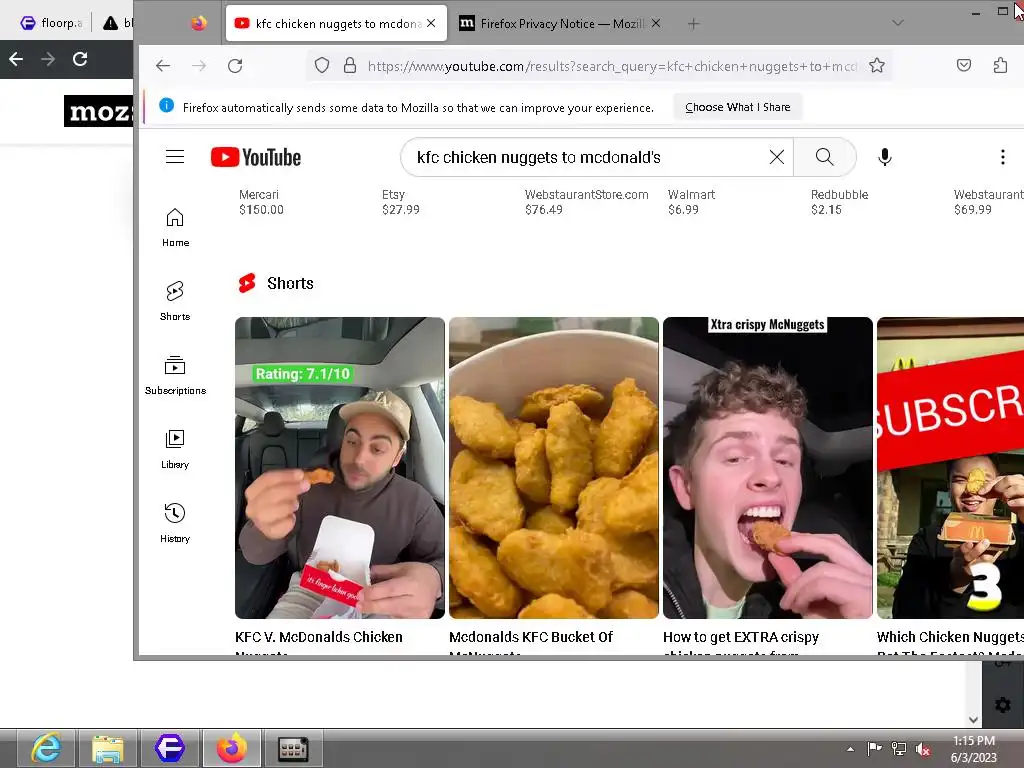The image size is (1024, 768).
Task: Open YouTube settings three-dot menu
Action: click(1002, 157)
